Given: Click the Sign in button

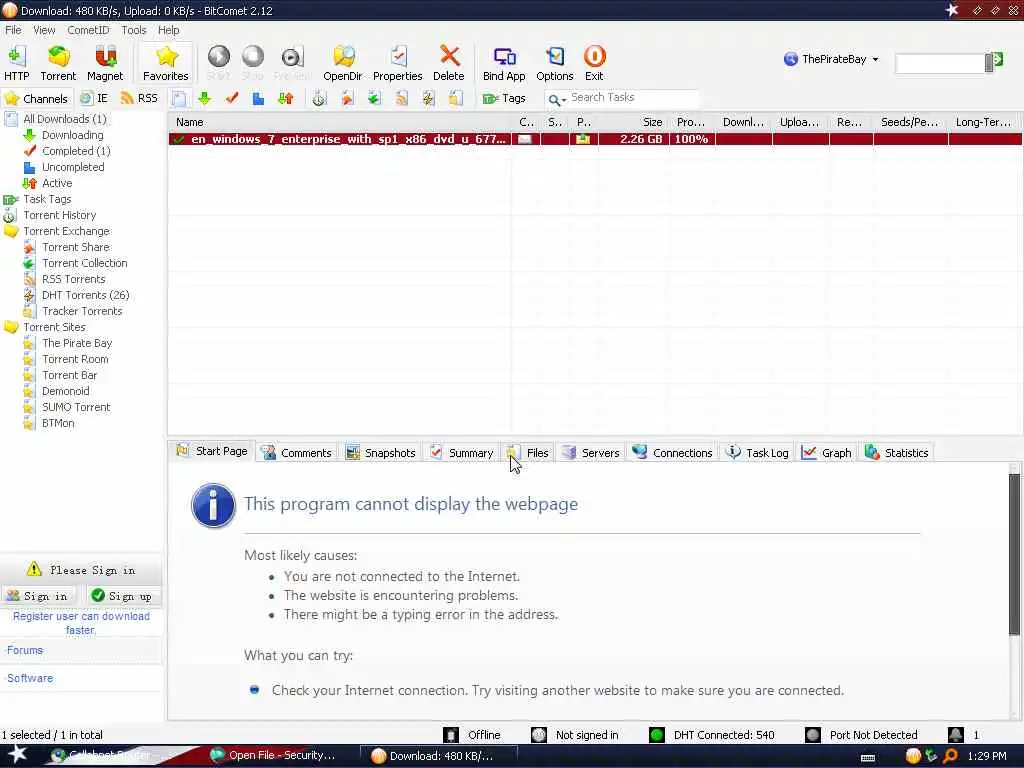Looking at the screenshot, I should click(x=38, y=596).
